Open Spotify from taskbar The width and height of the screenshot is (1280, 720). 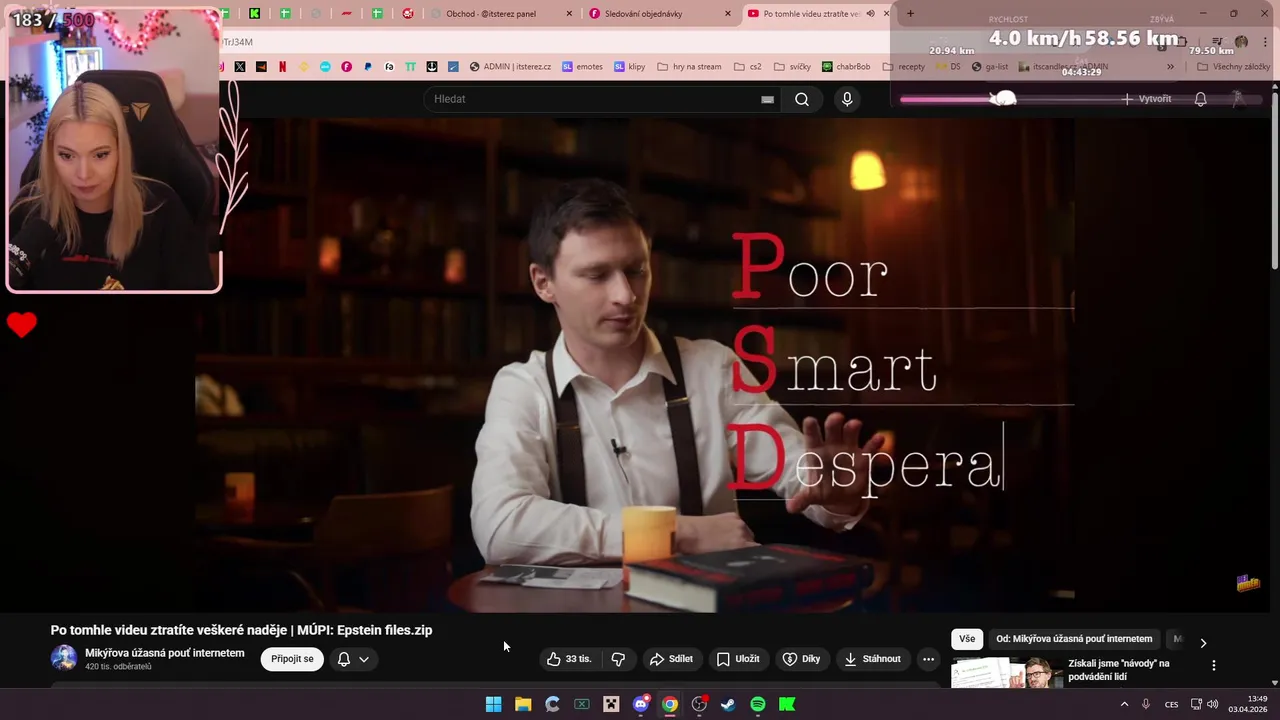758,704
